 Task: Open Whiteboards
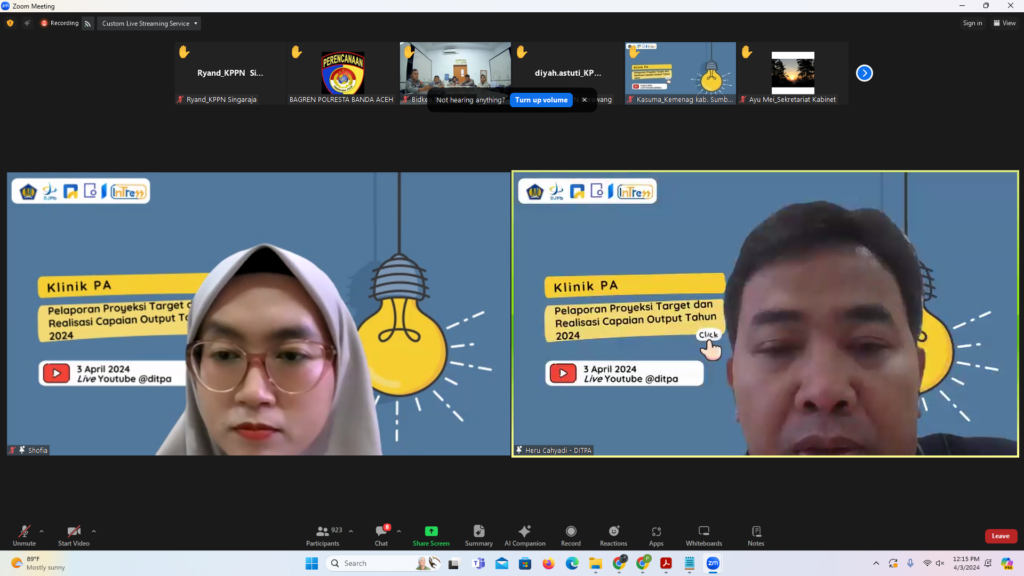[x=703, y=535]
